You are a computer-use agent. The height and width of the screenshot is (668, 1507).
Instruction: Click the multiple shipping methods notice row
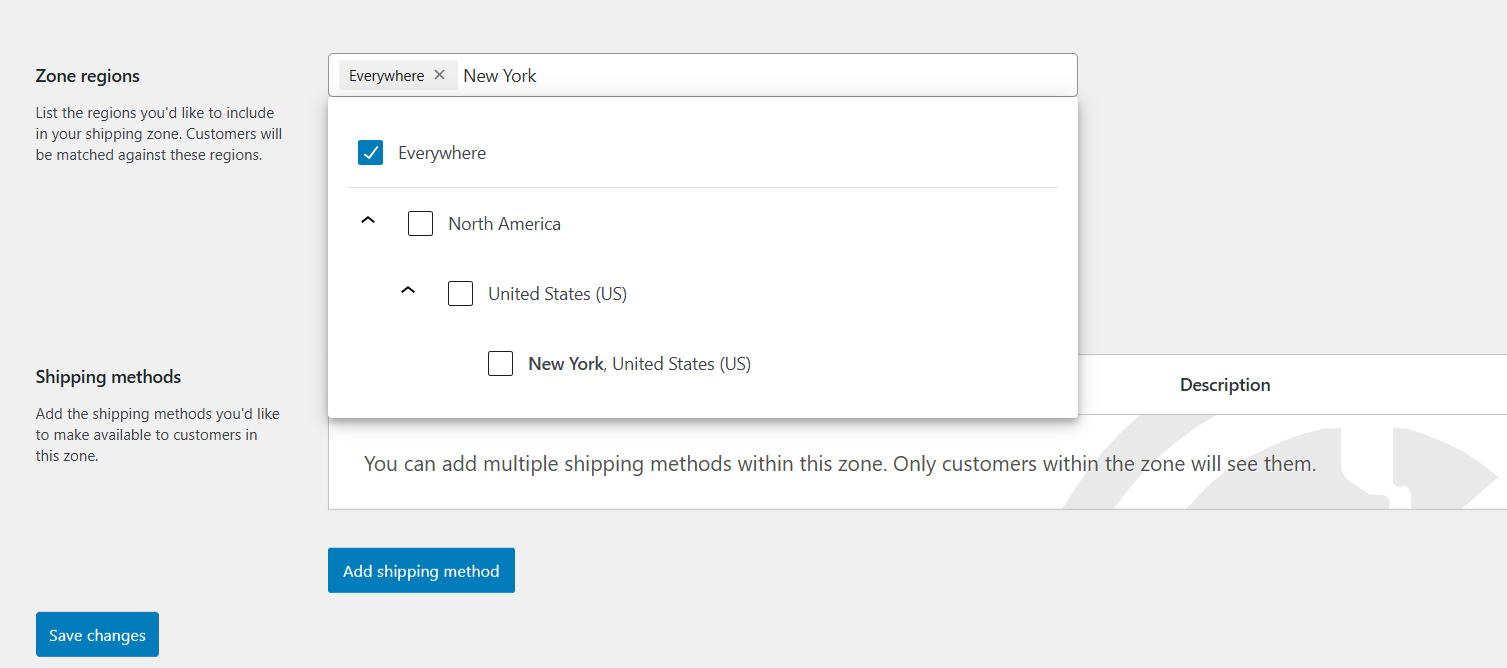click(x=840, y=463)
